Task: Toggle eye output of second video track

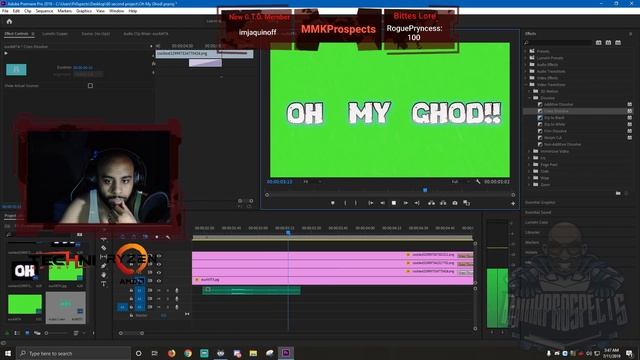Action: 159,264
